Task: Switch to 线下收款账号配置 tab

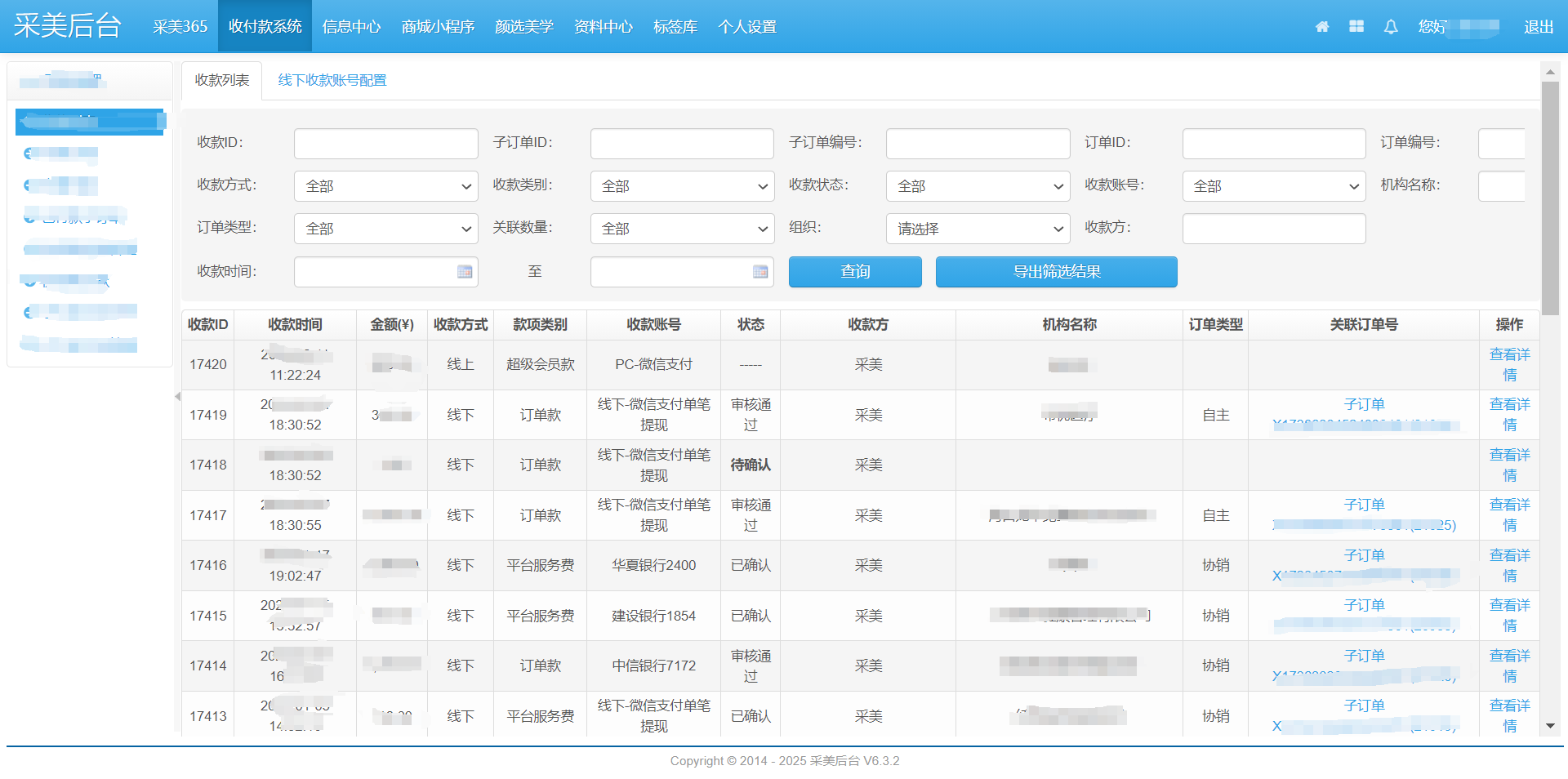Action: coord(332,80)
